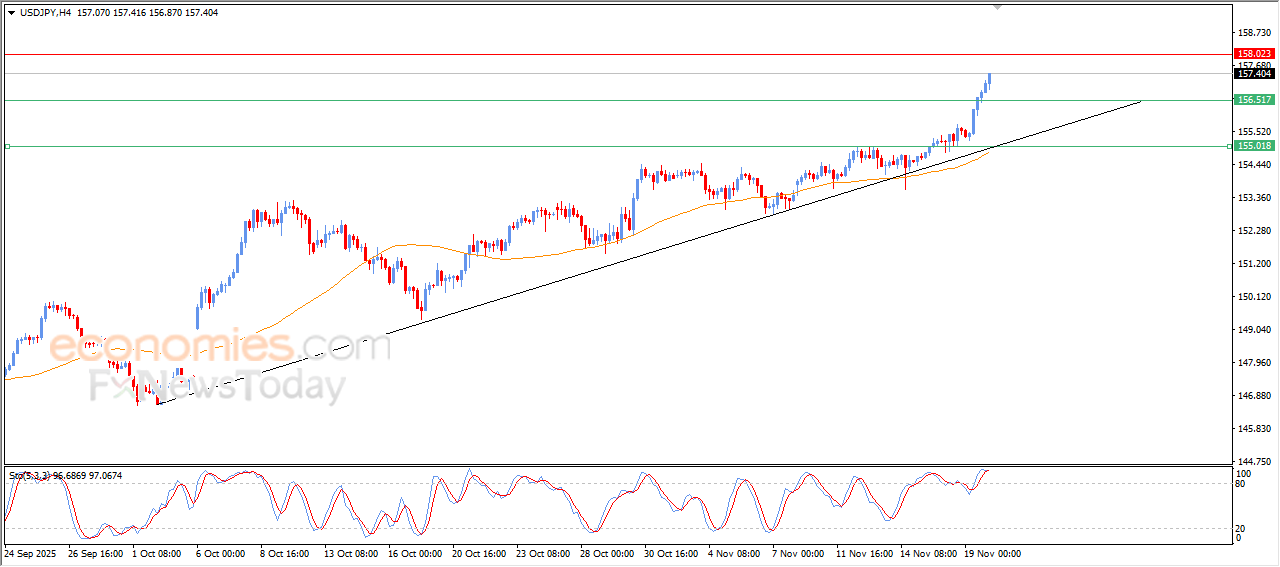Click the gray chart shift marker triangle
This screenshot has width=1280, height=567.
pos(996,7)
